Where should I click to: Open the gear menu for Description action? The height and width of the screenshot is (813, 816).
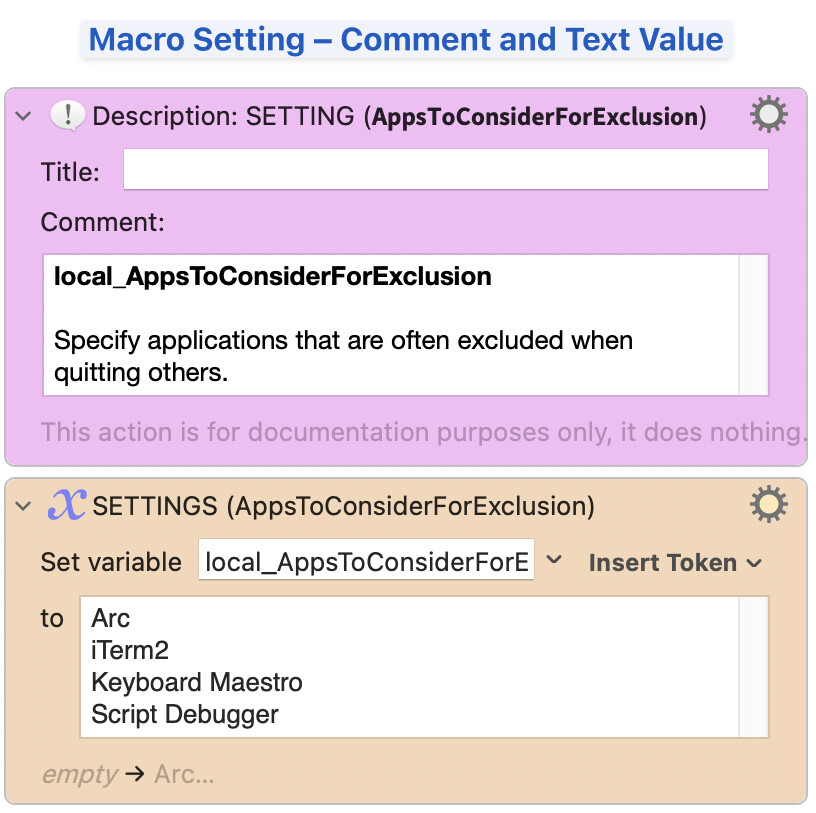(768, 117)
